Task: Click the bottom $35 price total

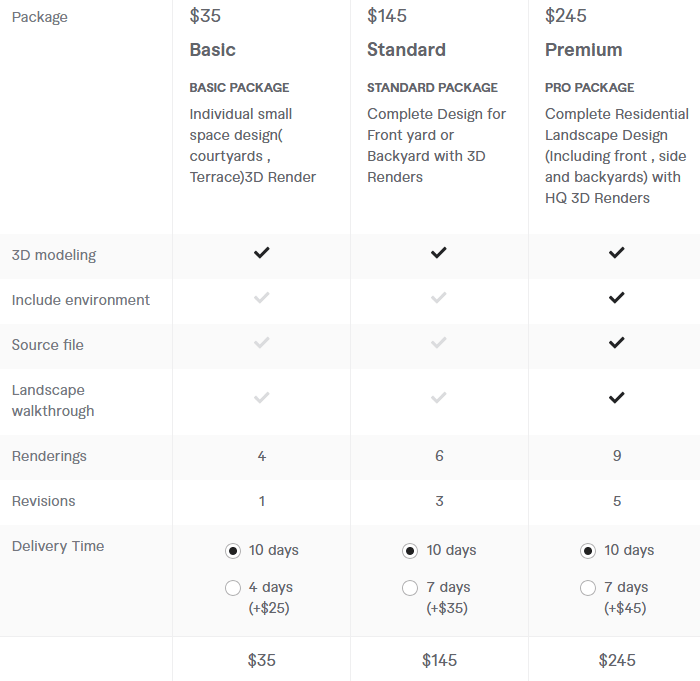Action: [x=262, y=660]
